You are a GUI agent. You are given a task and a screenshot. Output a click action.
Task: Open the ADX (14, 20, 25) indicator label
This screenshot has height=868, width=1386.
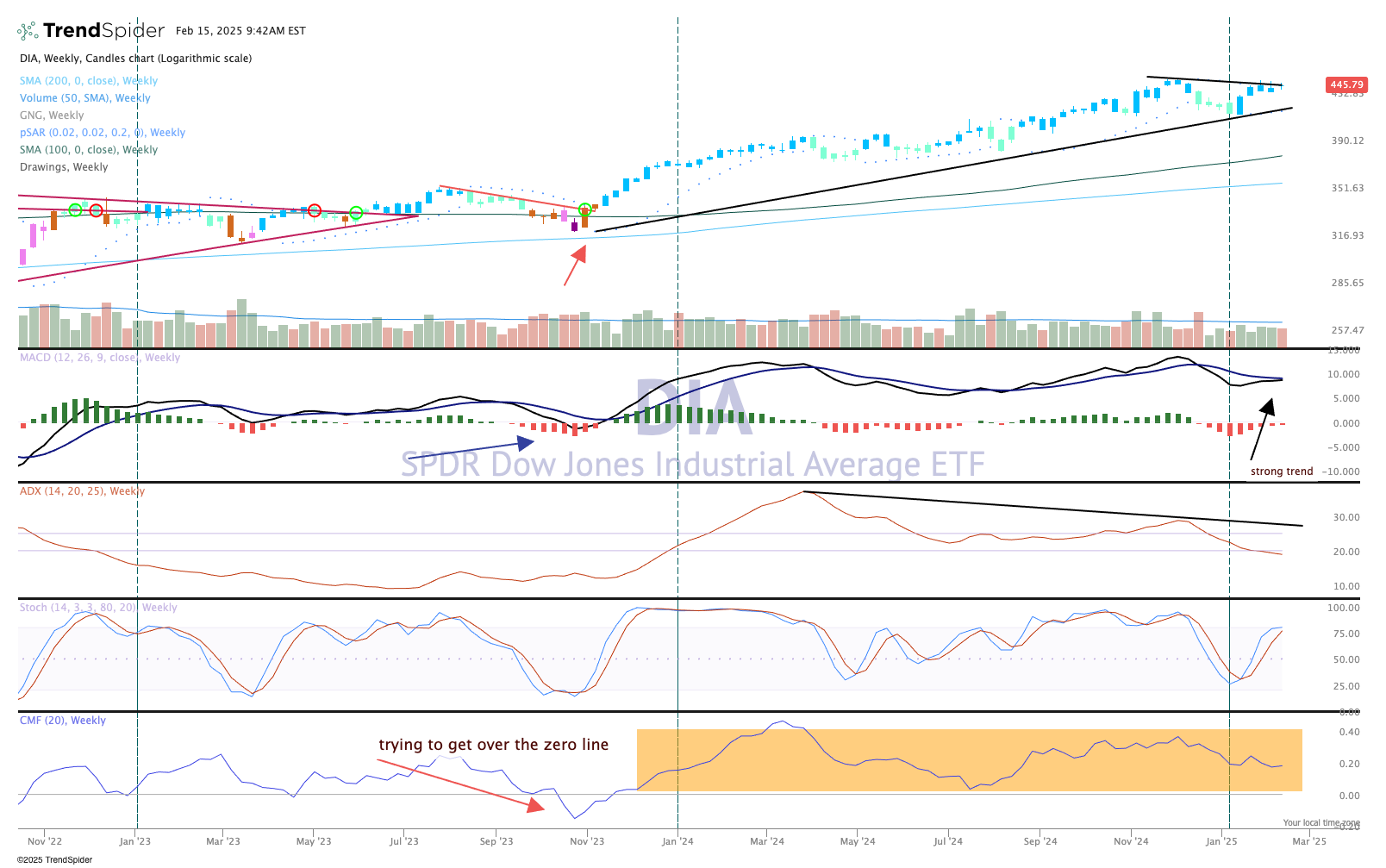click(x=82, y=491)
